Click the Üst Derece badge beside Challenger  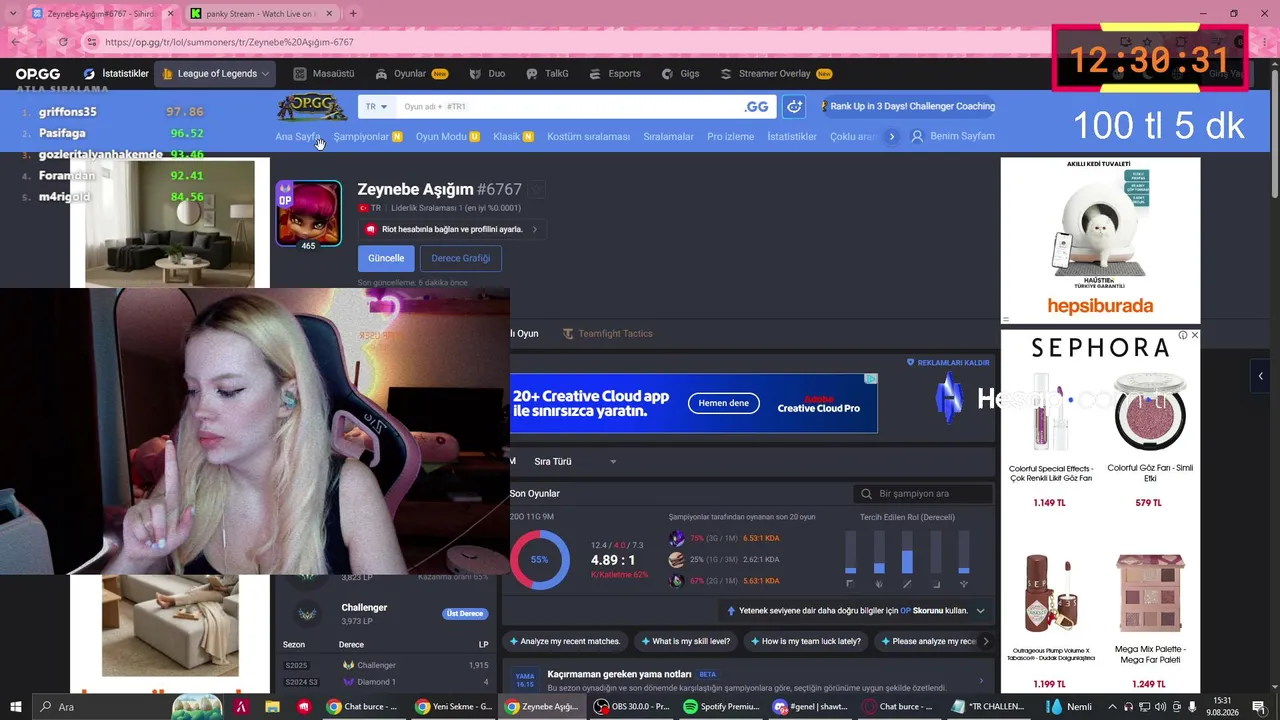point(464,614)
